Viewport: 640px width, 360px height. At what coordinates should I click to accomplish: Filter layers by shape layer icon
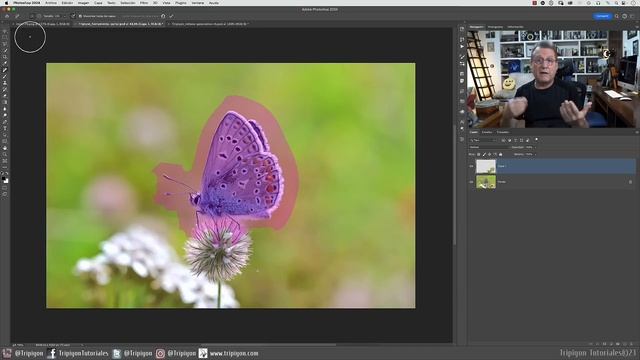(x=522, y=140)
